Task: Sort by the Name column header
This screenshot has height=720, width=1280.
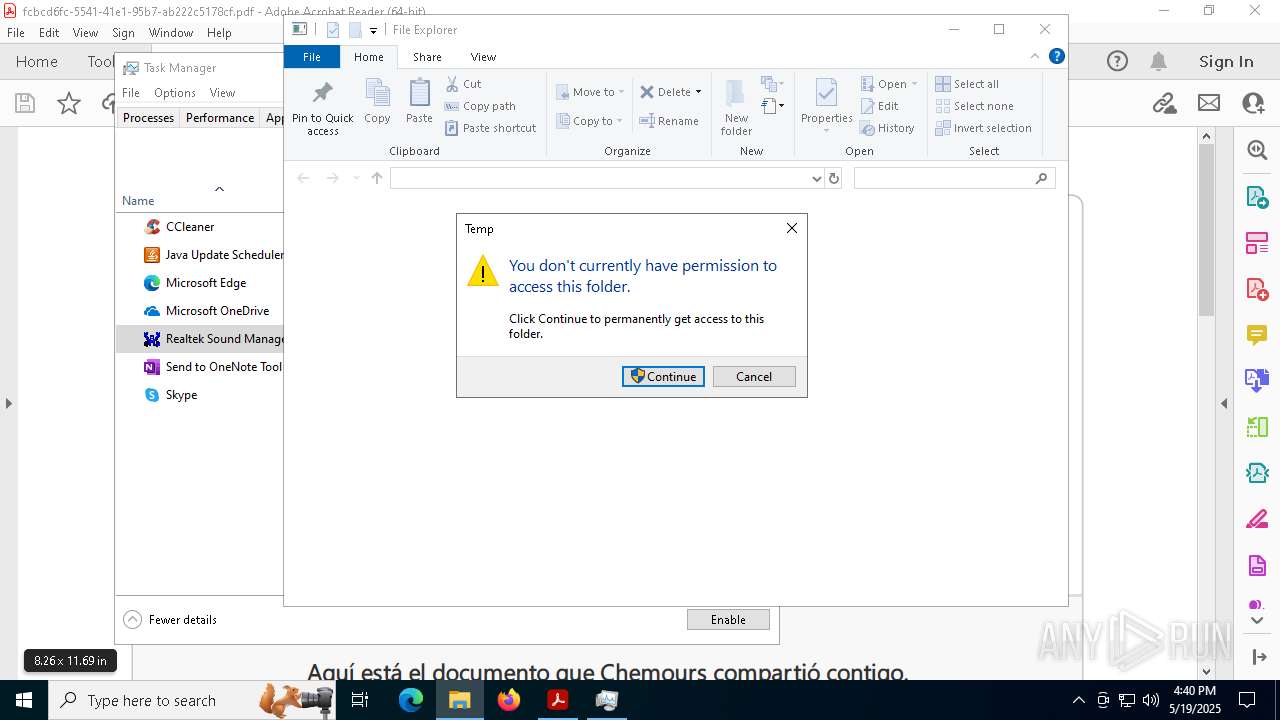Action: point(138,200)
